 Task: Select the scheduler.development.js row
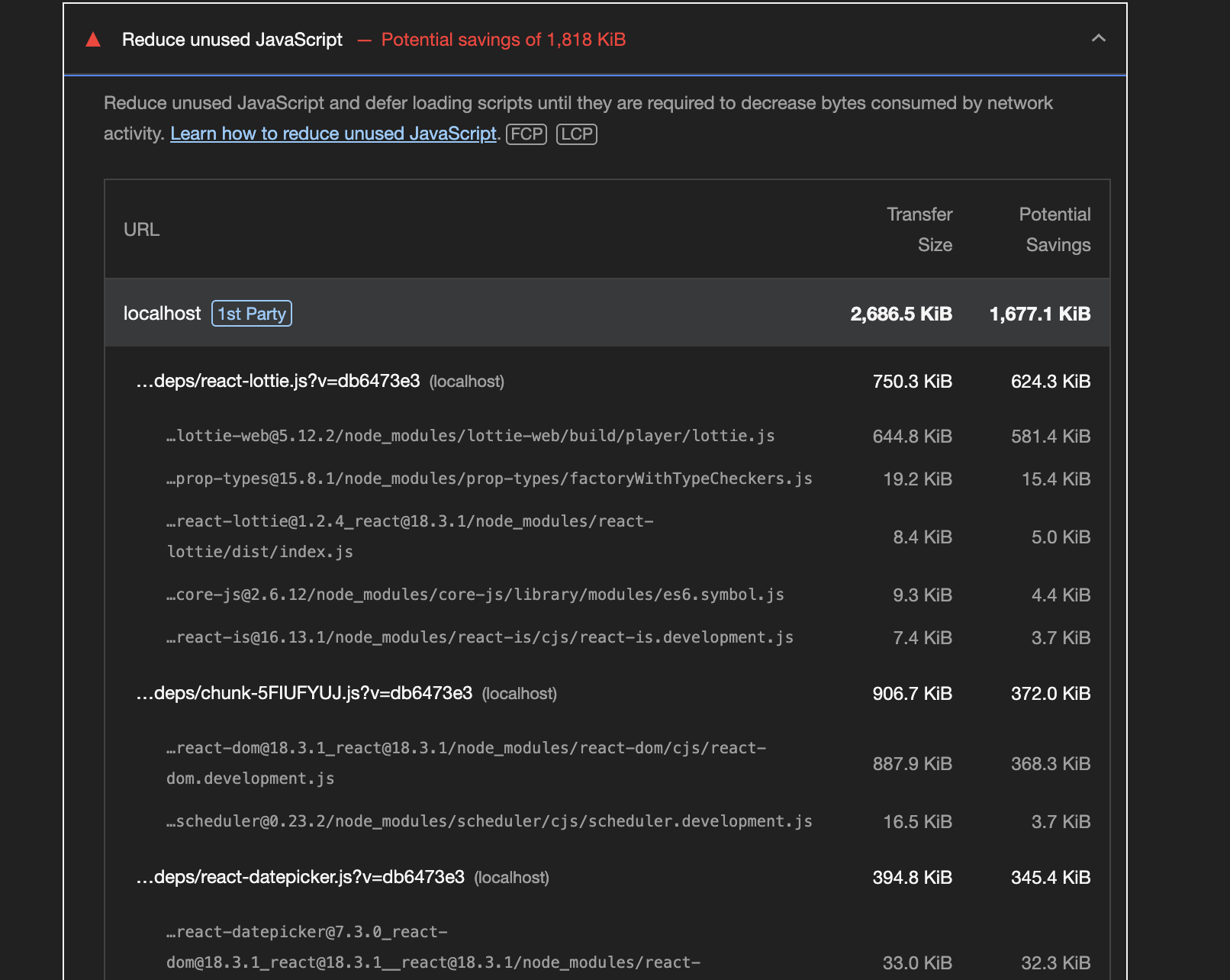(489, 821)
